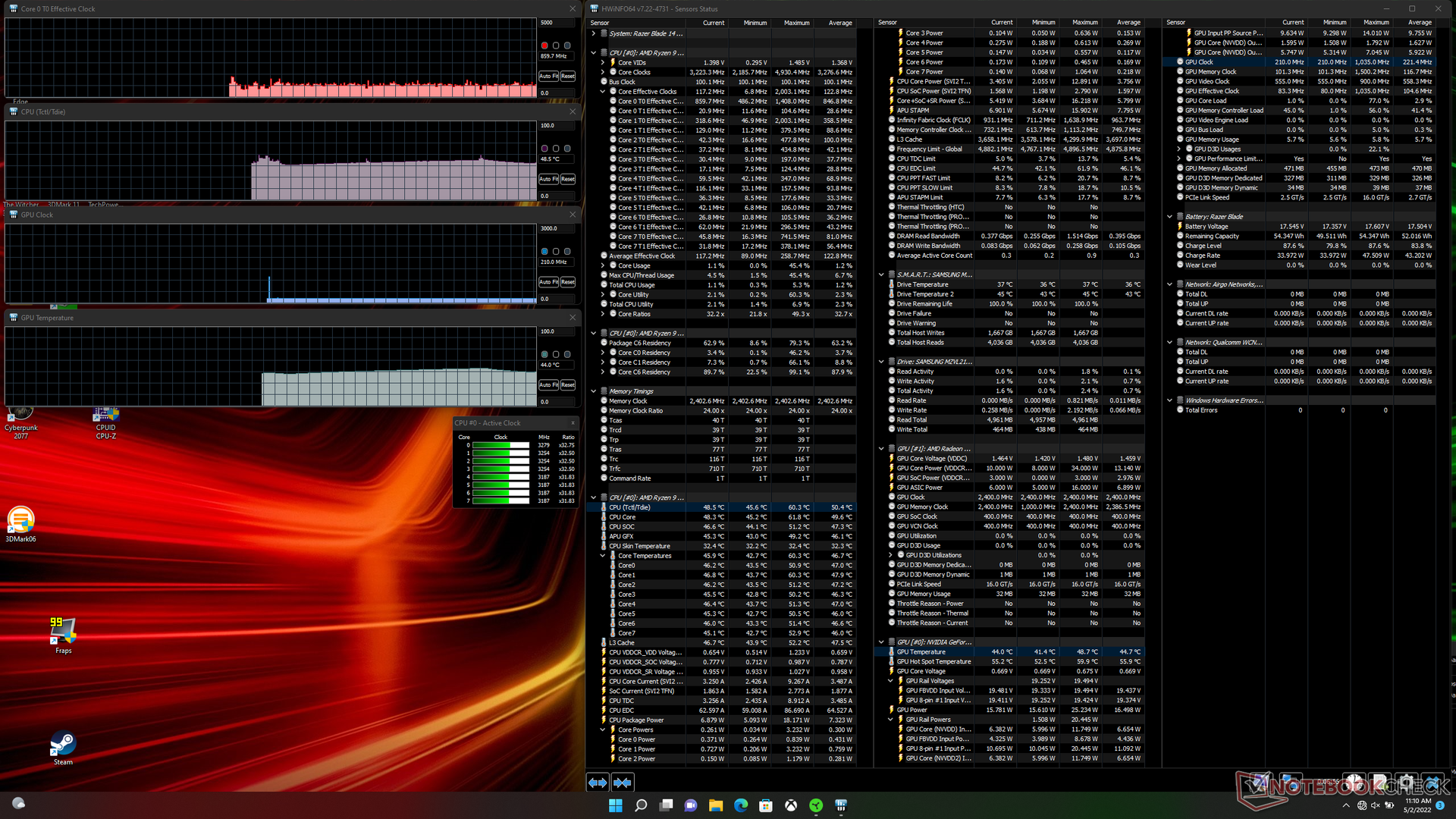The image size is (1456, 819).
Task: Click the expand columns arrows button in HWiNFO
Action: tap(598, 783)
